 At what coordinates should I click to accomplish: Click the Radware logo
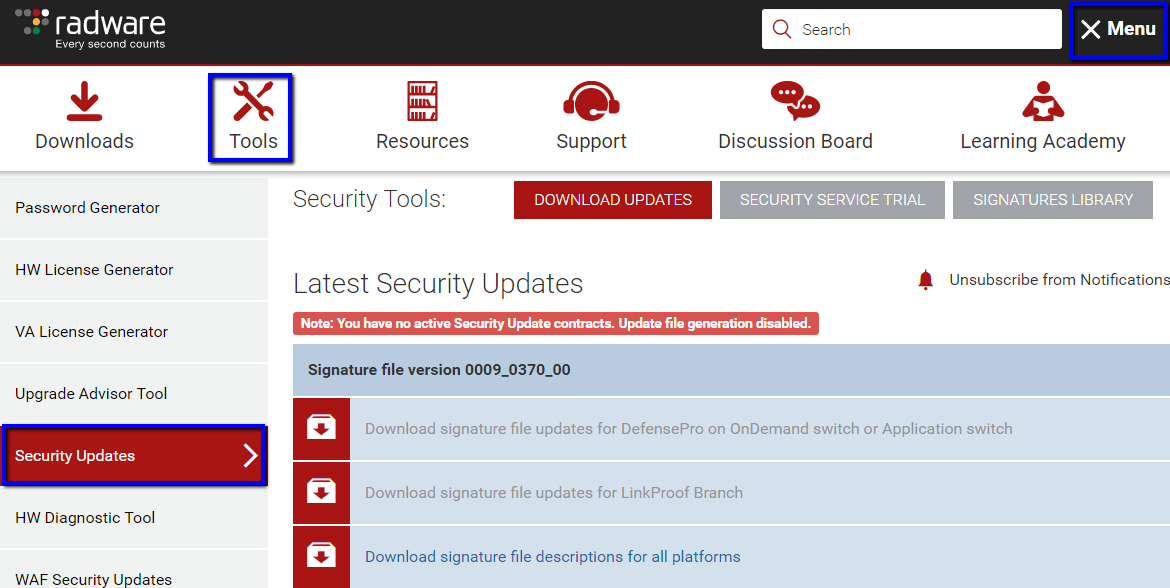coord(91,29)
